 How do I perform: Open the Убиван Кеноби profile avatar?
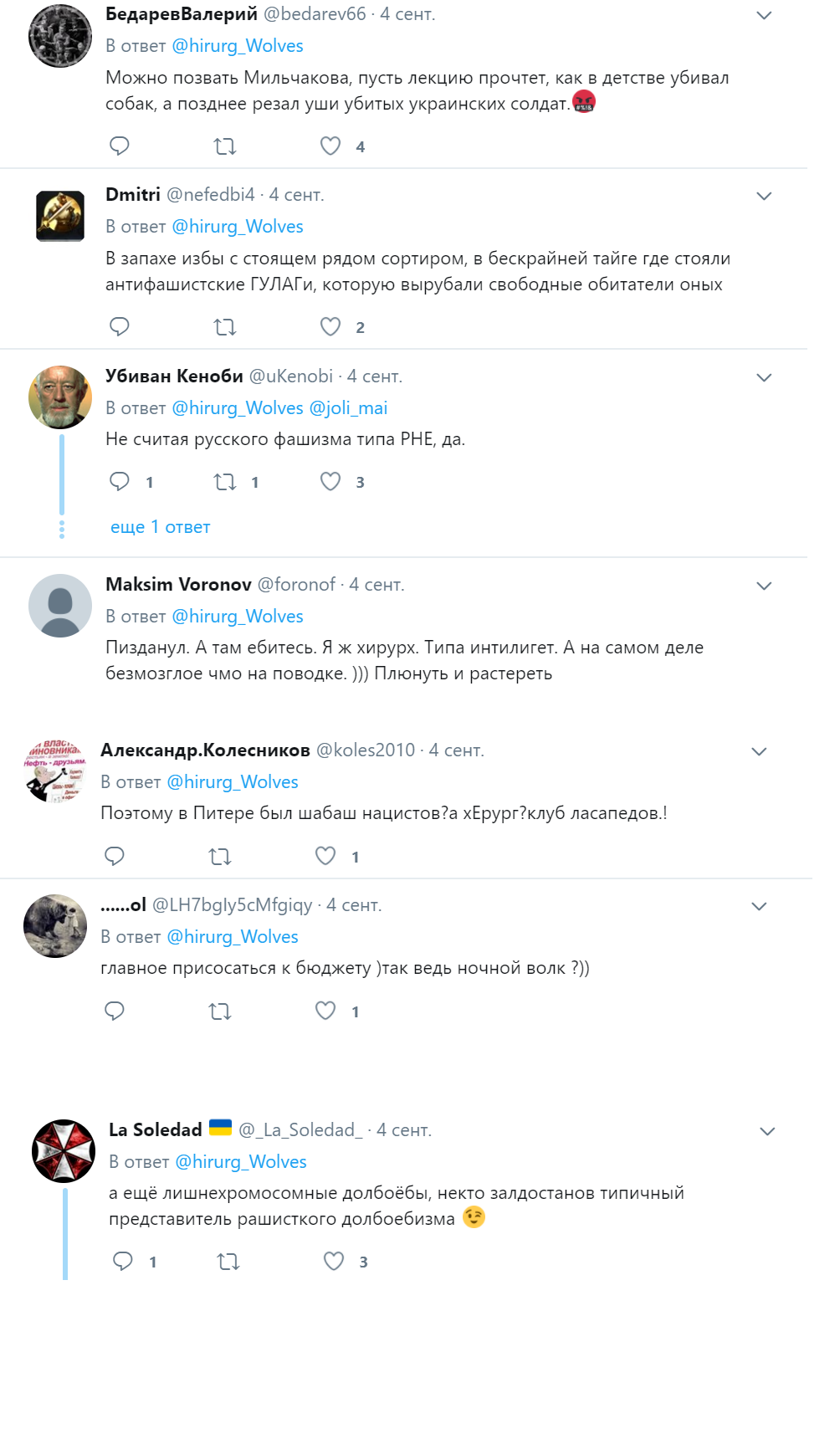point(60,397)
